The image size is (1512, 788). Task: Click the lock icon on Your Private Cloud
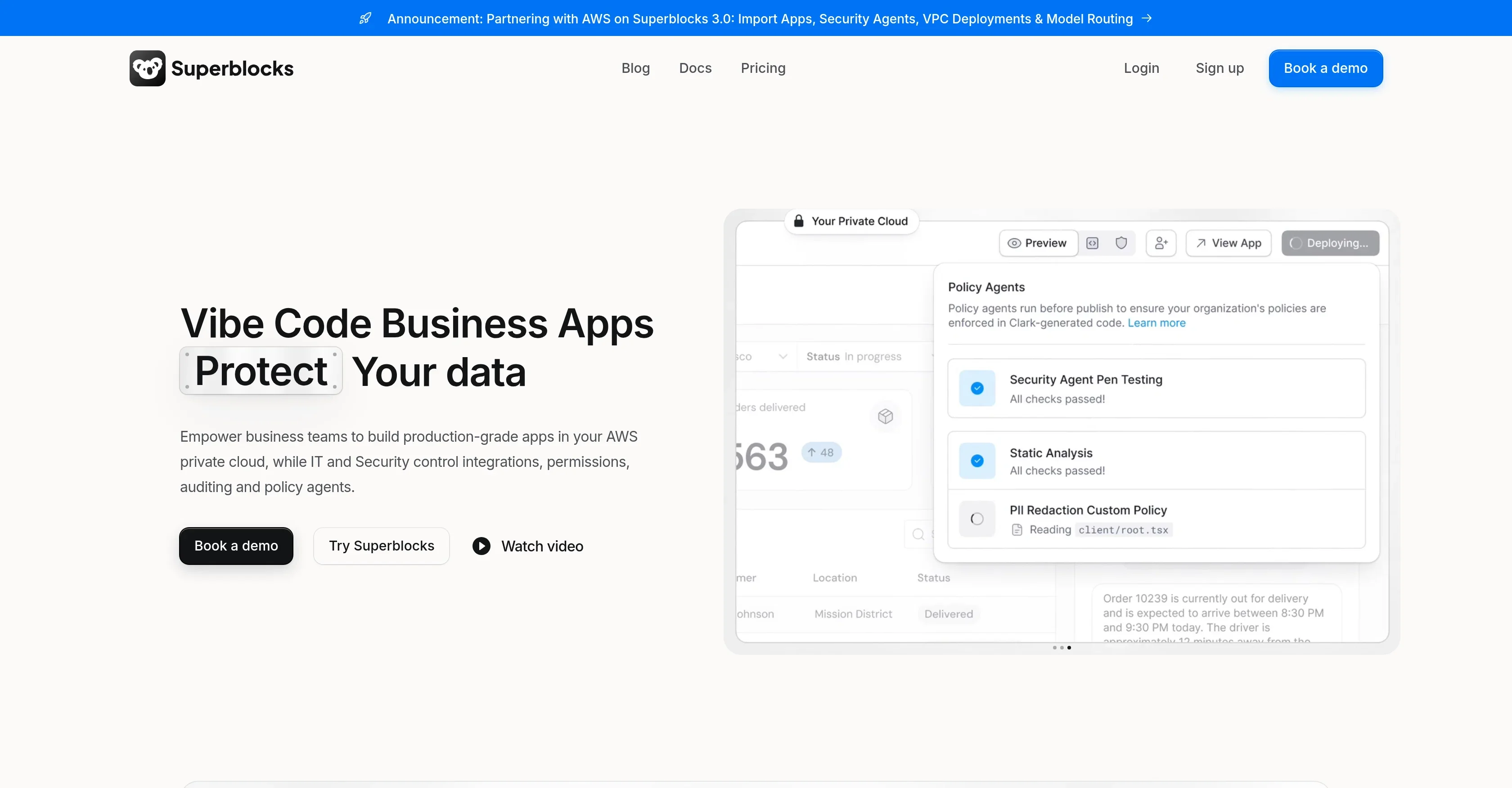[x=798, y=221]
